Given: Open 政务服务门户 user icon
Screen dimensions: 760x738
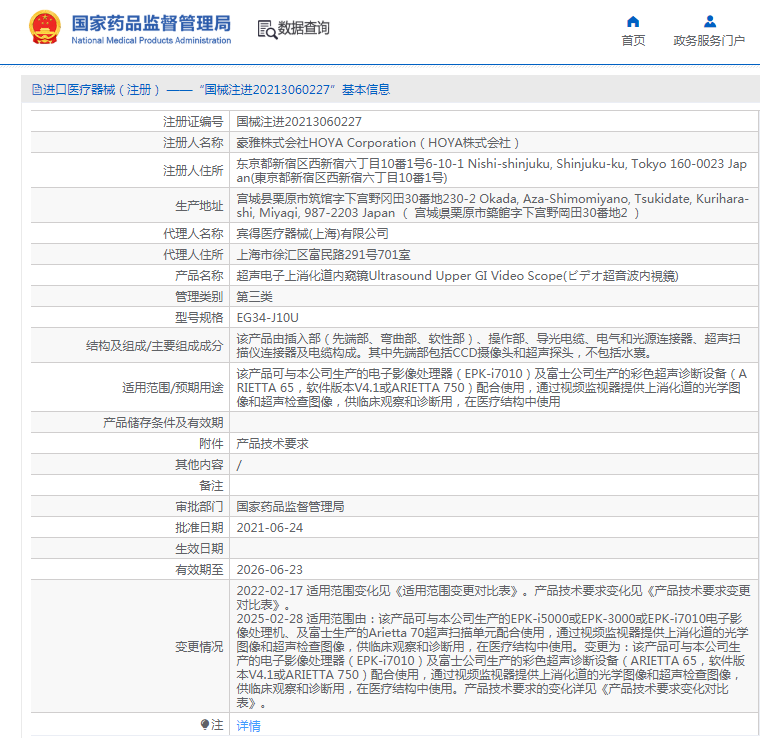Looking at the screenshot, I should pos(710,21).
